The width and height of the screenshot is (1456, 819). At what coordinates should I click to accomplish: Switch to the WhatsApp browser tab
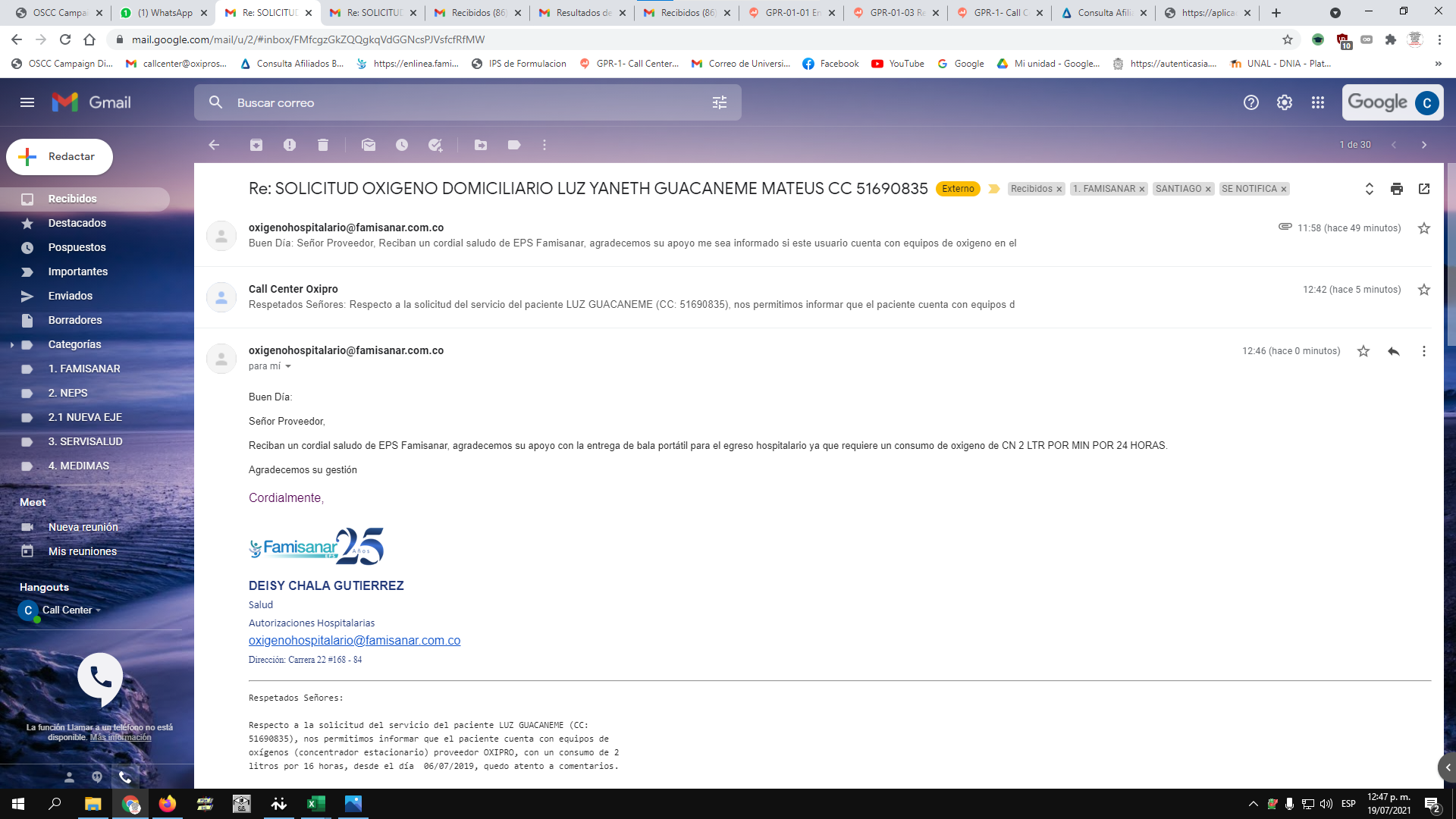coord(164,13)
